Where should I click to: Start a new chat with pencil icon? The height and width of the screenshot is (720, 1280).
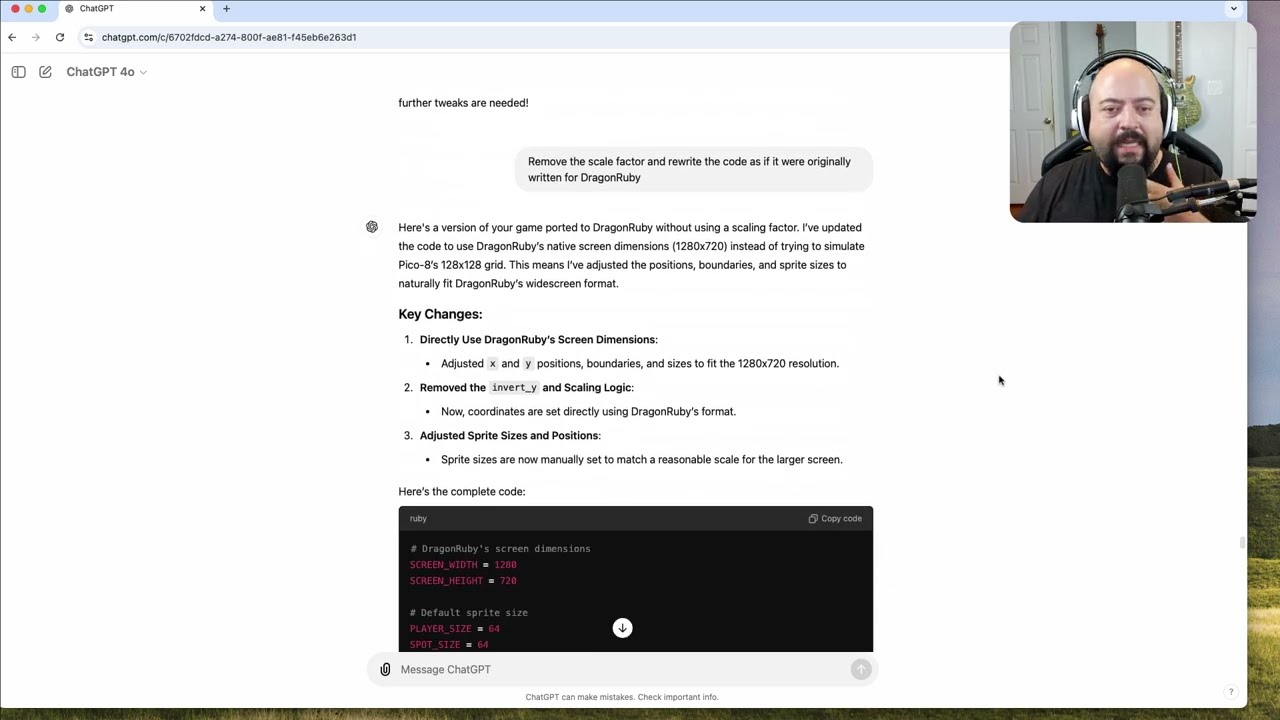pos(45,72)
